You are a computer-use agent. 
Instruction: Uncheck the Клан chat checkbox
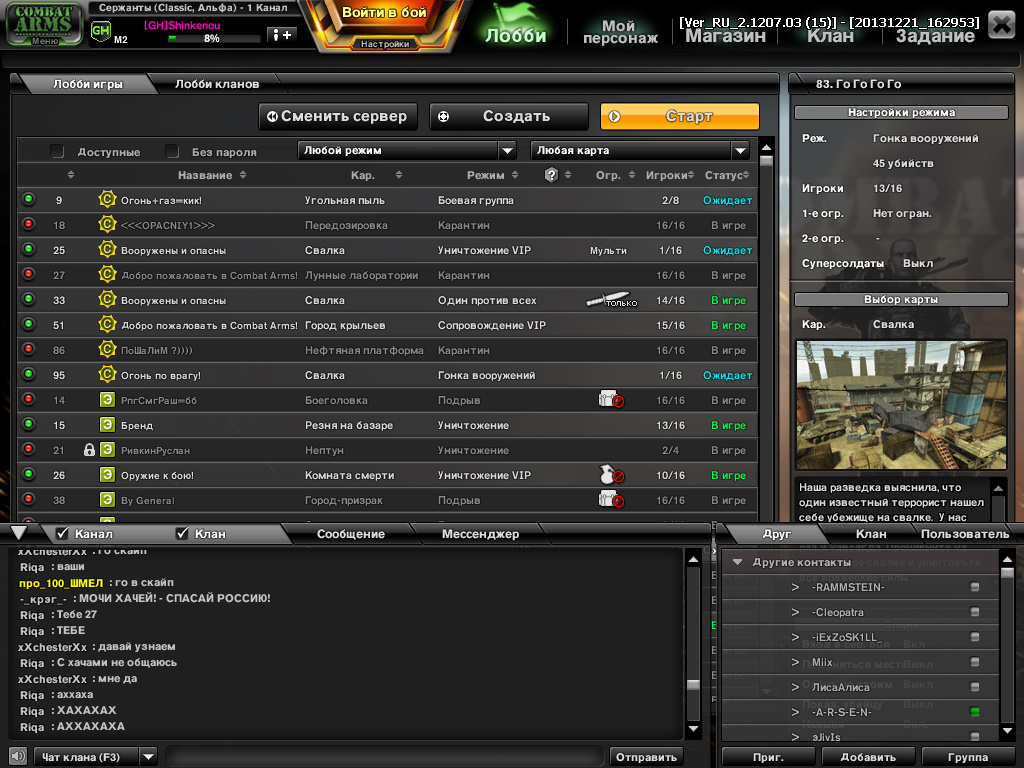(x=182, y=534)
